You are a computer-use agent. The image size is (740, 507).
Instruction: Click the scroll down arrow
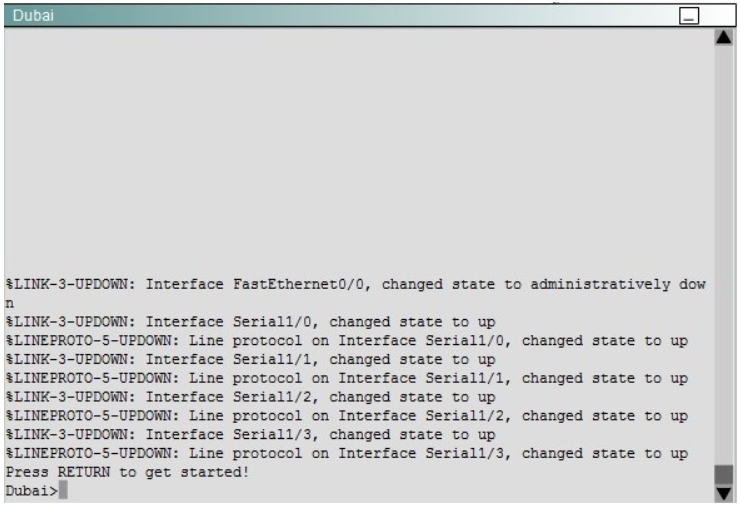tap(723, 494)
